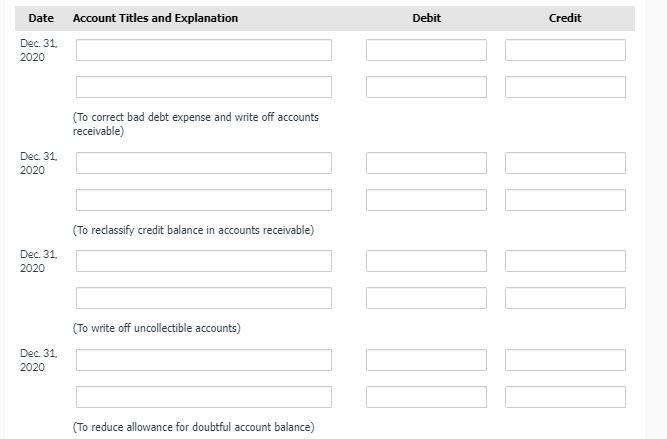Click second credit field of reclassify credit balance entry
This screenshot has width=667, height=439.
click(x=565, y=200)
